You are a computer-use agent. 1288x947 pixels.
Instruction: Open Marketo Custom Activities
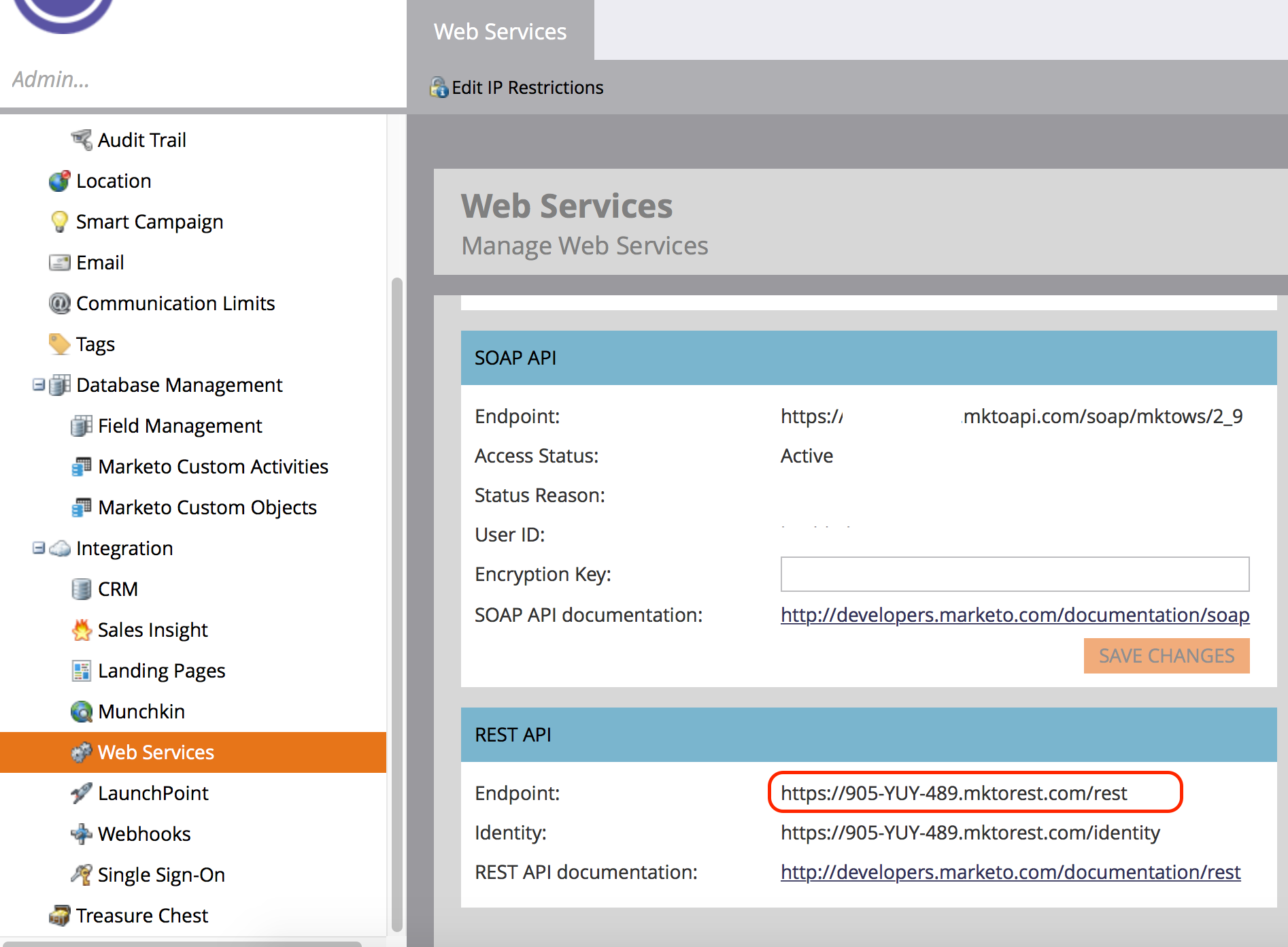[x=213, y=467]
